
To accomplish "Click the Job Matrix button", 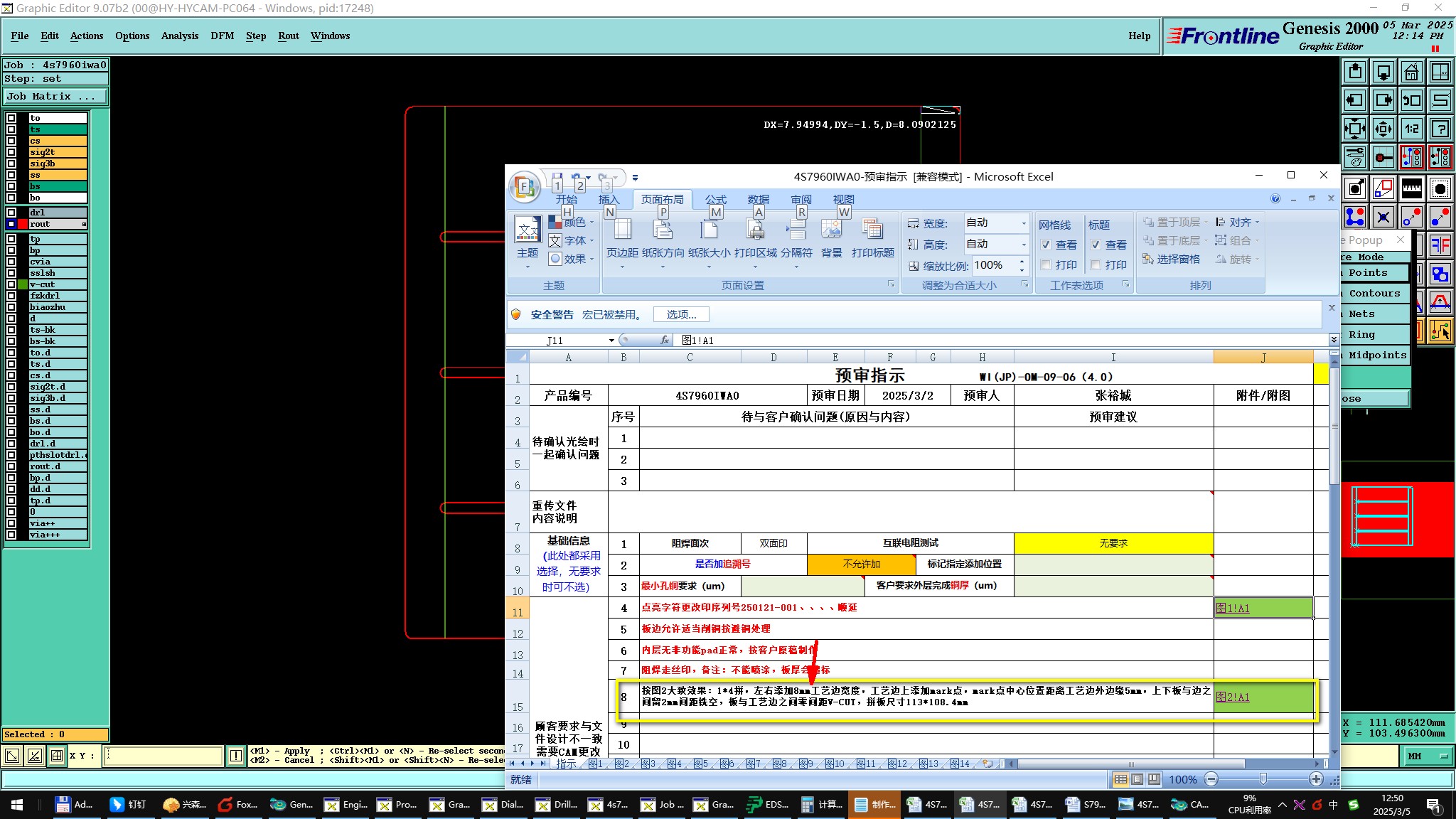I will 55,96.
